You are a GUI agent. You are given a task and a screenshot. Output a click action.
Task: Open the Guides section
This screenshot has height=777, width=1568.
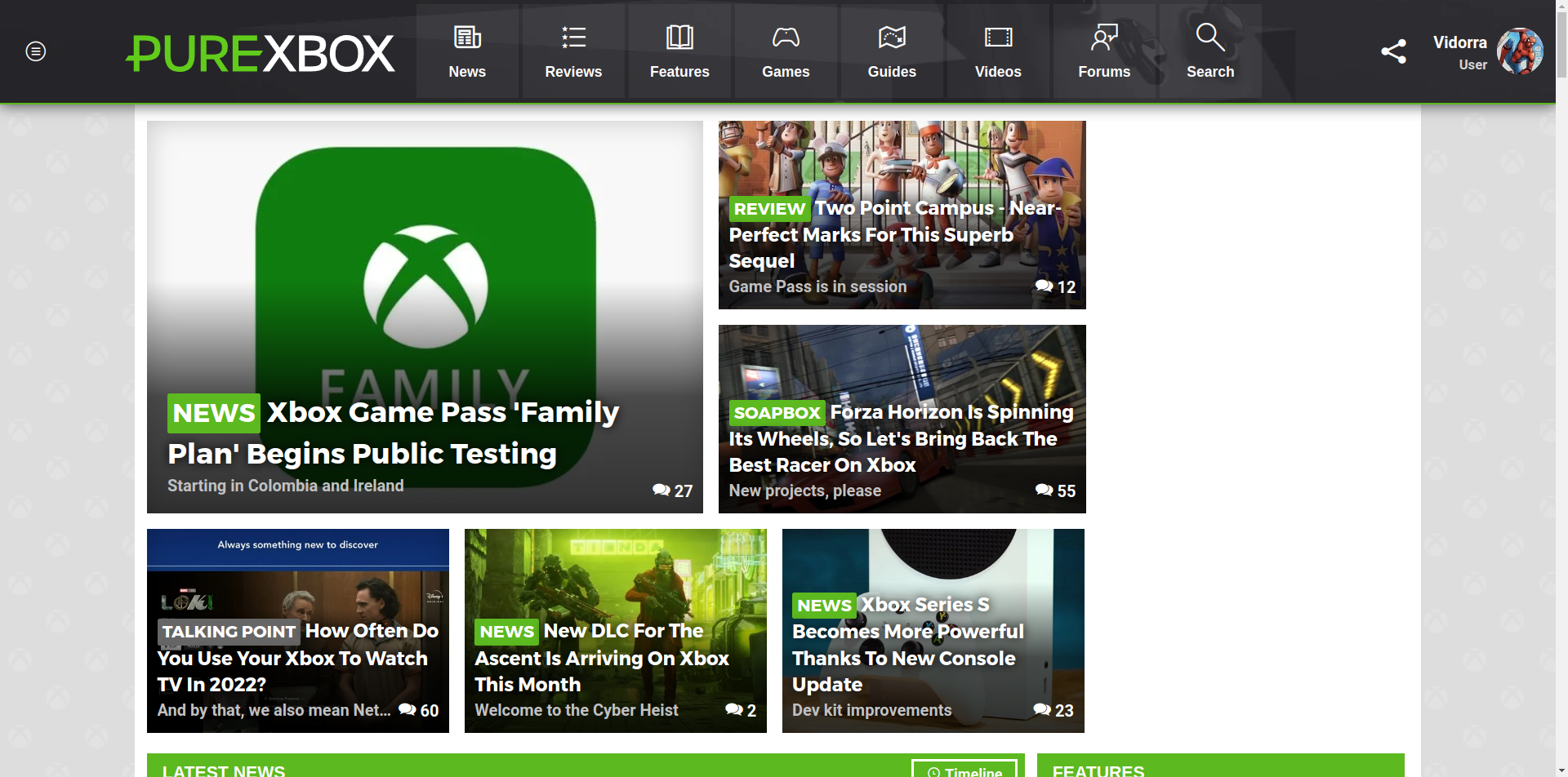pyautogui.click(x=892, y=51)
